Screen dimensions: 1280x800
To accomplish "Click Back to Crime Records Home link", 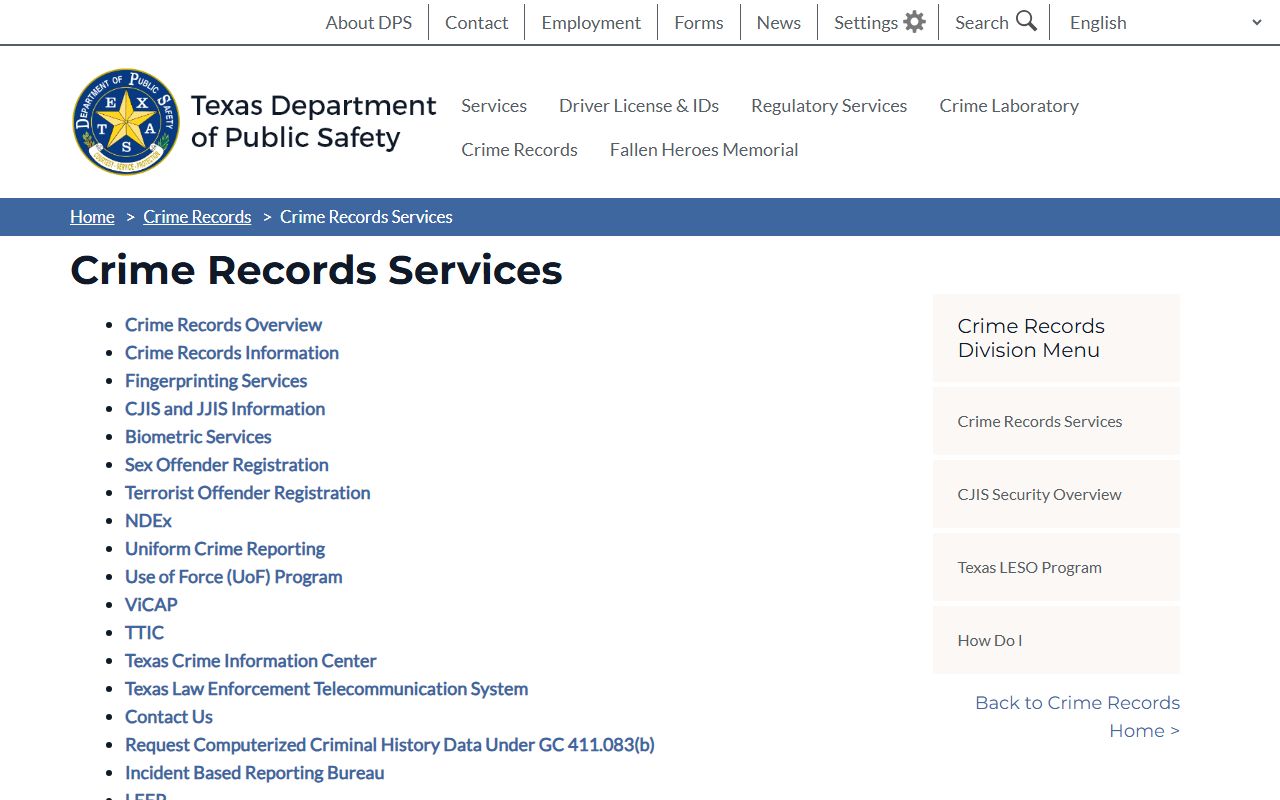I will click(1077, 716).
